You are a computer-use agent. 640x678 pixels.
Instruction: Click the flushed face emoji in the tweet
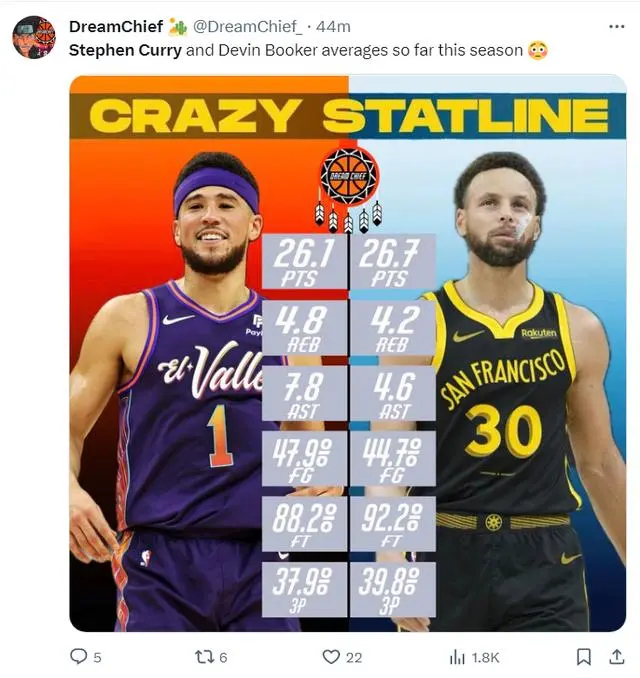coord(536,49)
